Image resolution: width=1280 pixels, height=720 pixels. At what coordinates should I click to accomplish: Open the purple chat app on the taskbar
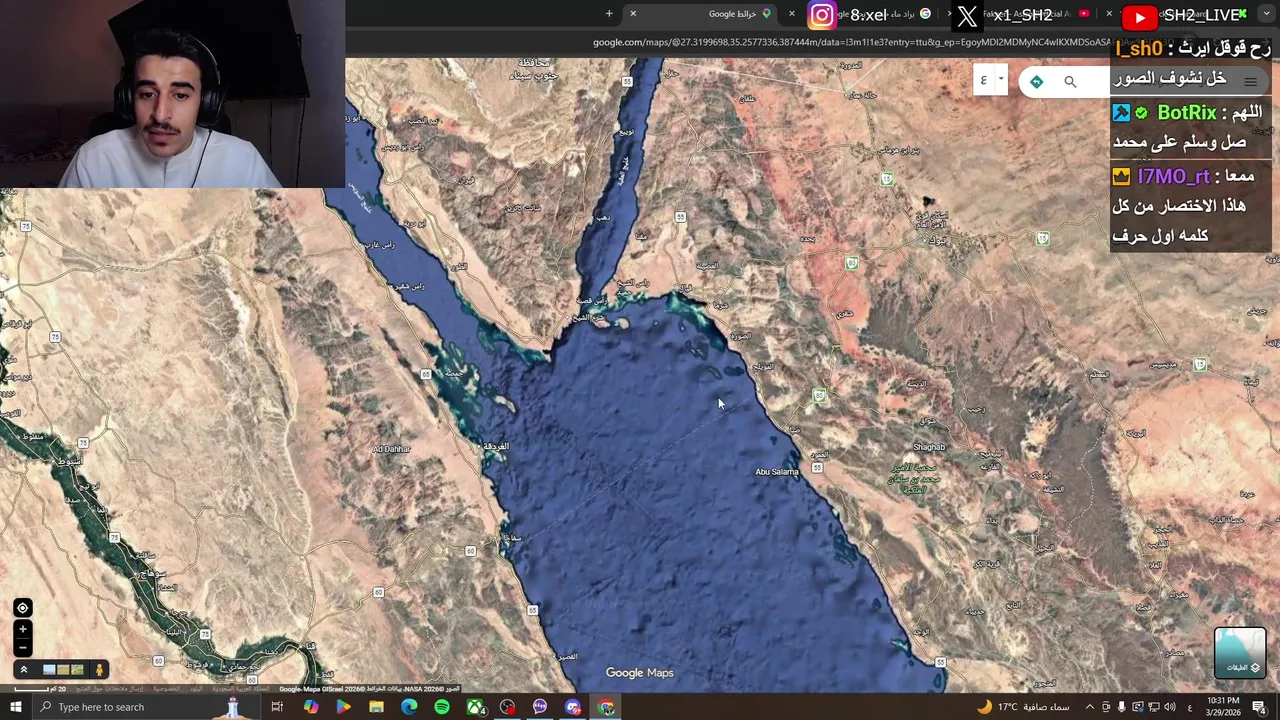pos(540,707)
